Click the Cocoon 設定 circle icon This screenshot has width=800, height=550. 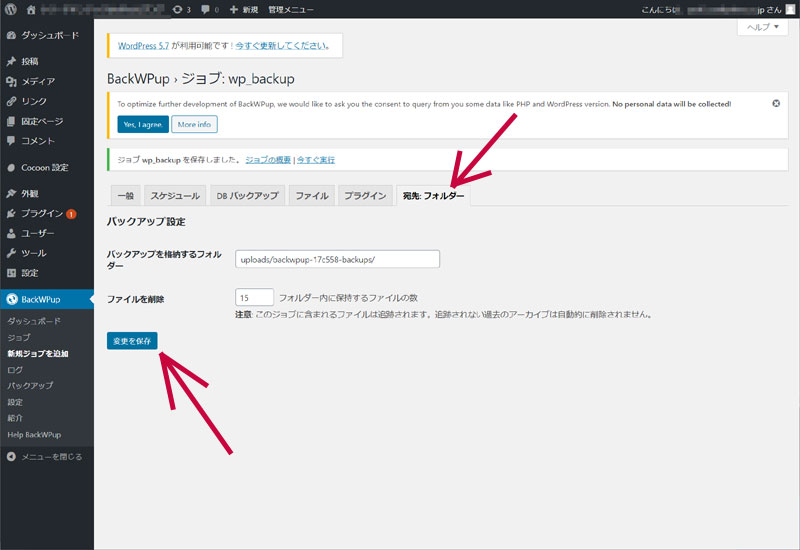pos(11,167)
